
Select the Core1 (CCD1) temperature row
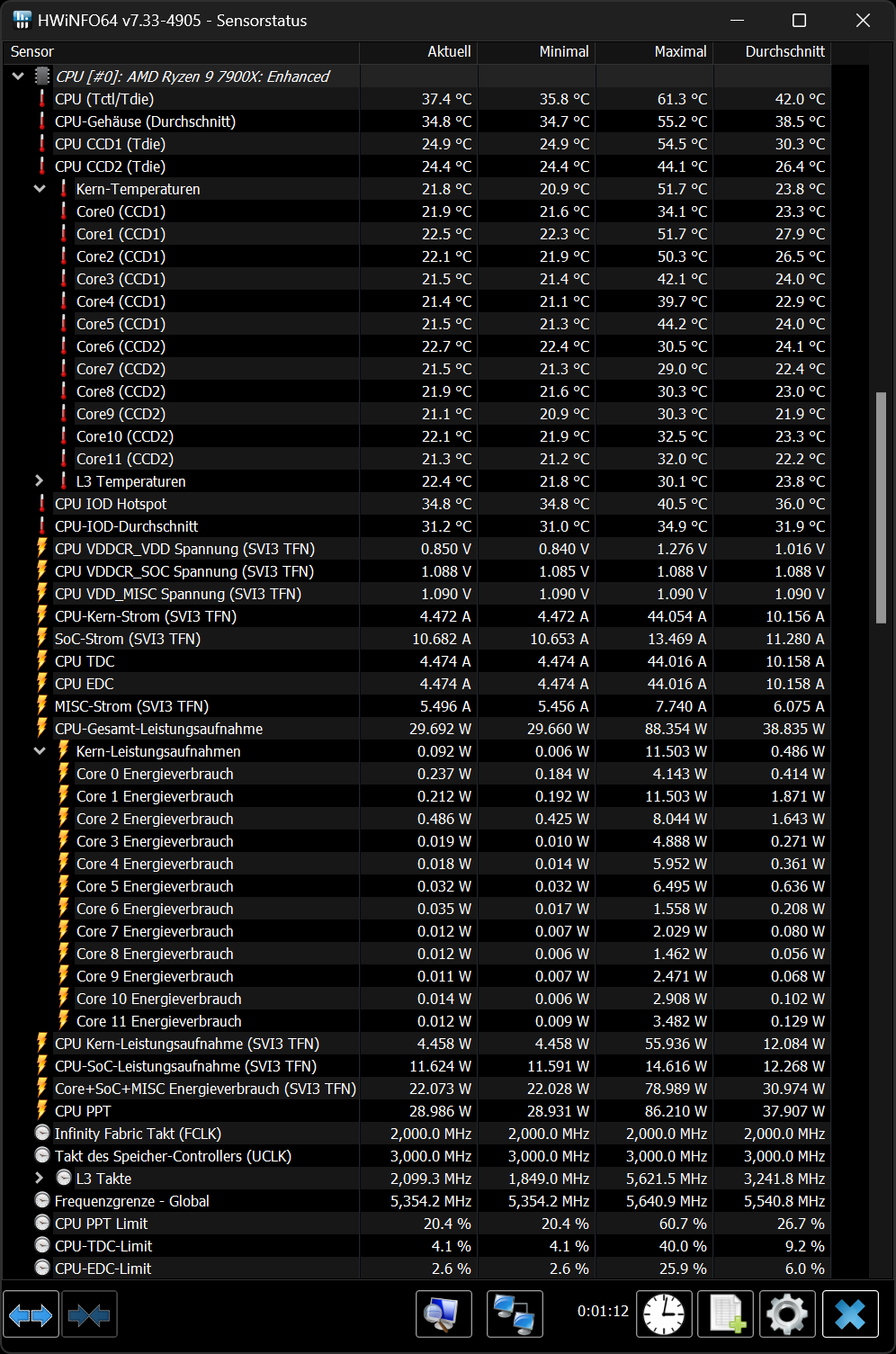point(417,234)
